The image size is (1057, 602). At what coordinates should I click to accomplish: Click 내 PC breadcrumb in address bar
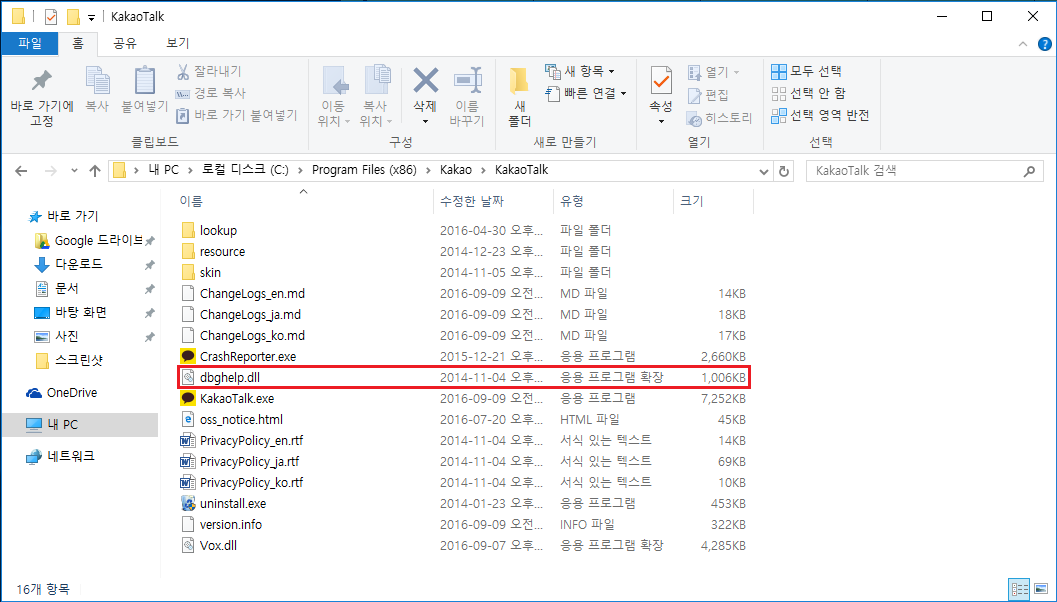pos(164,170)
